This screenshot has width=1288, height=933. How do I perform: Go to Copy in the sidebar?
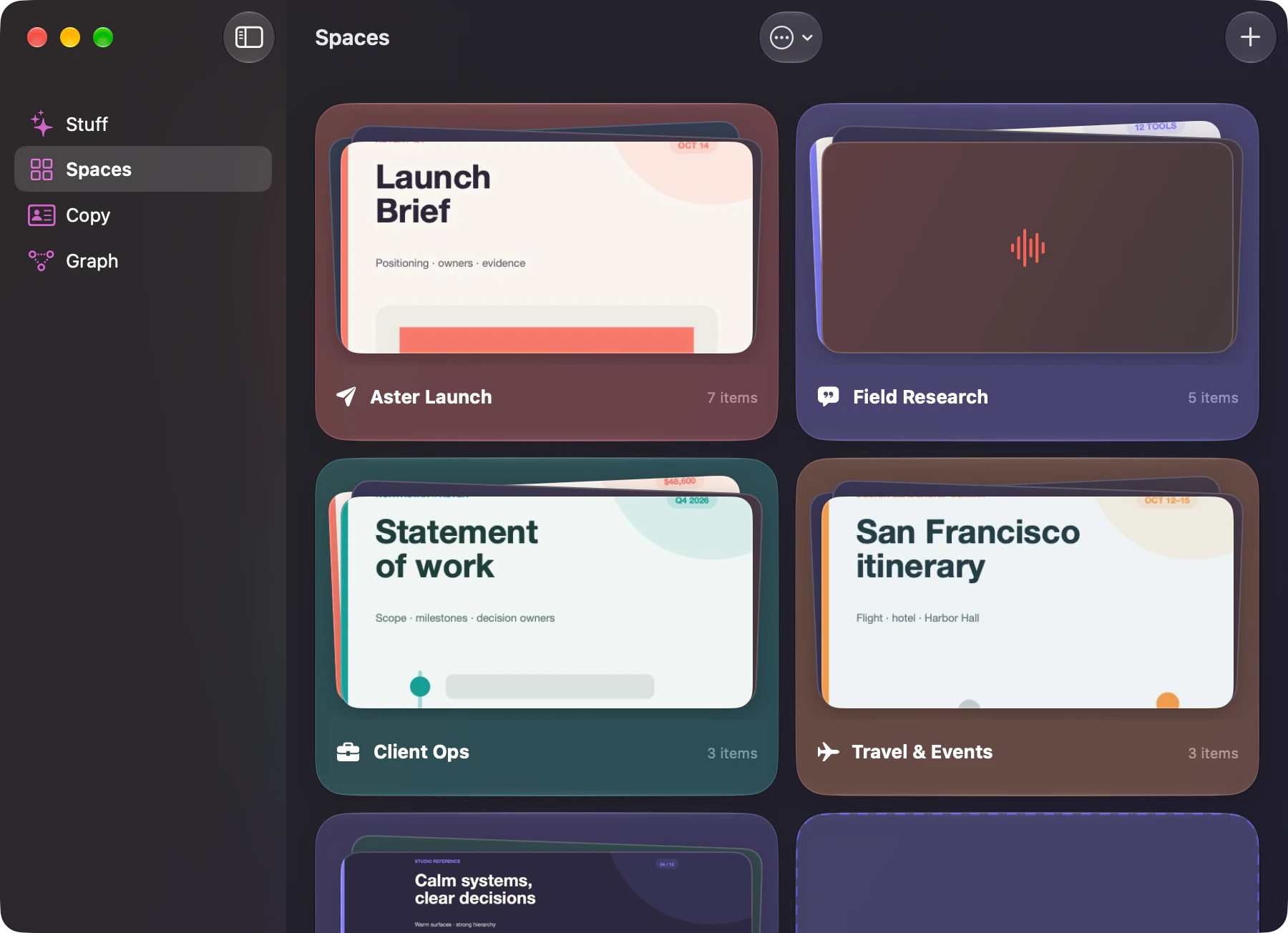point(143,215)
